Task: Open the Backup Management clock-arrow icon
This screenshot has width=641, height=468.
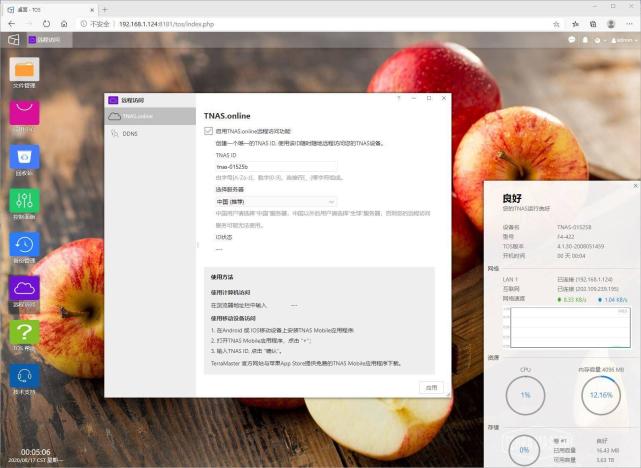Action: click(25, 244)
